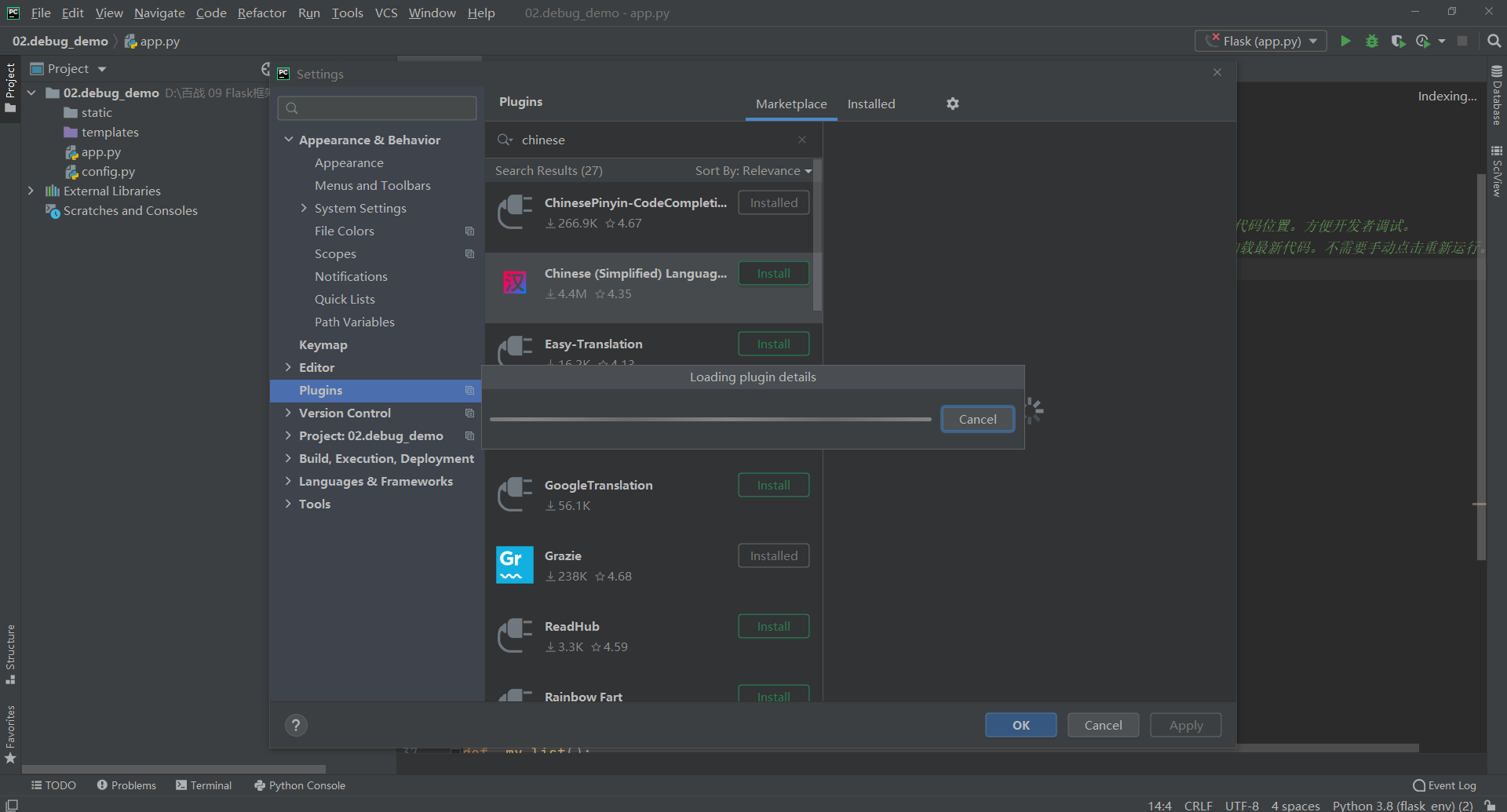Install the GoogleTranslation plugin

(x=773, y=485)
